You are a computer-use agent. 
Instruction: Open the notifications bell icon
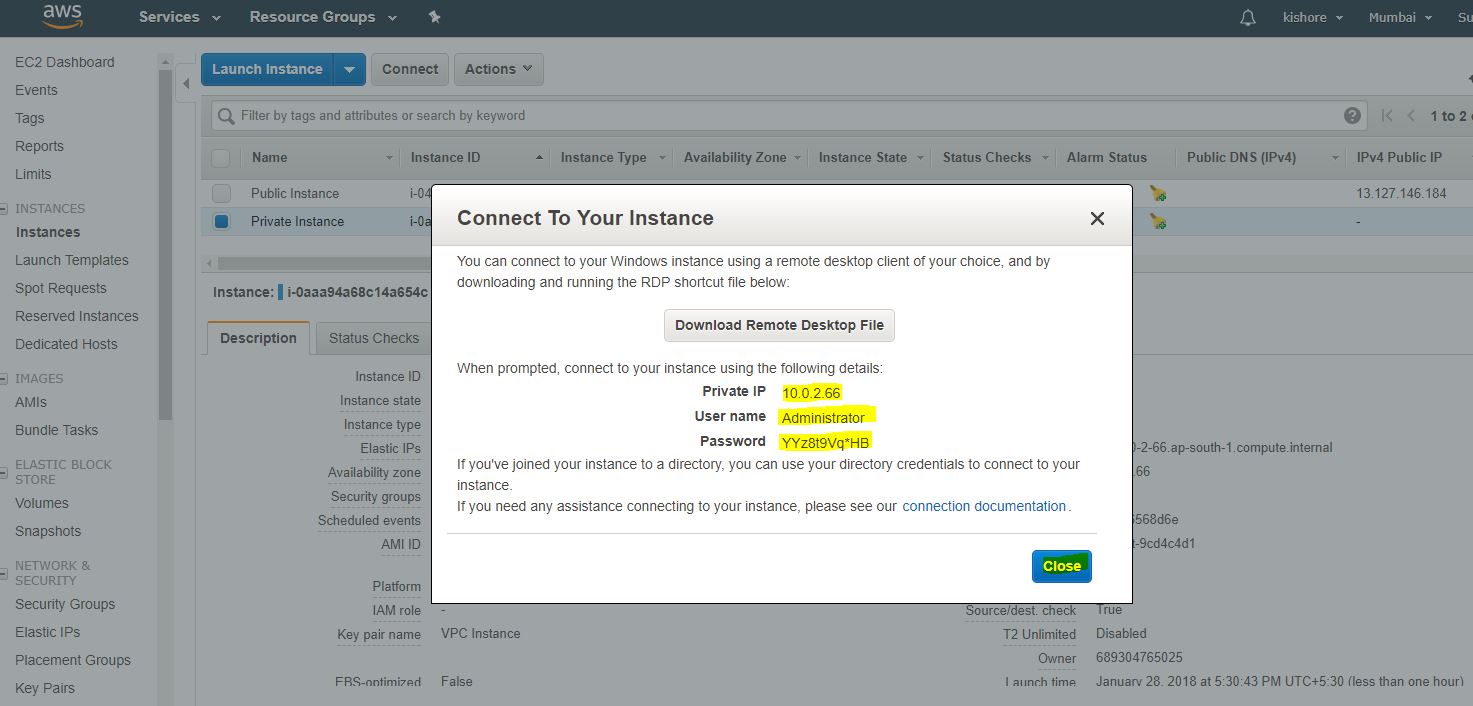point(1247,18)
